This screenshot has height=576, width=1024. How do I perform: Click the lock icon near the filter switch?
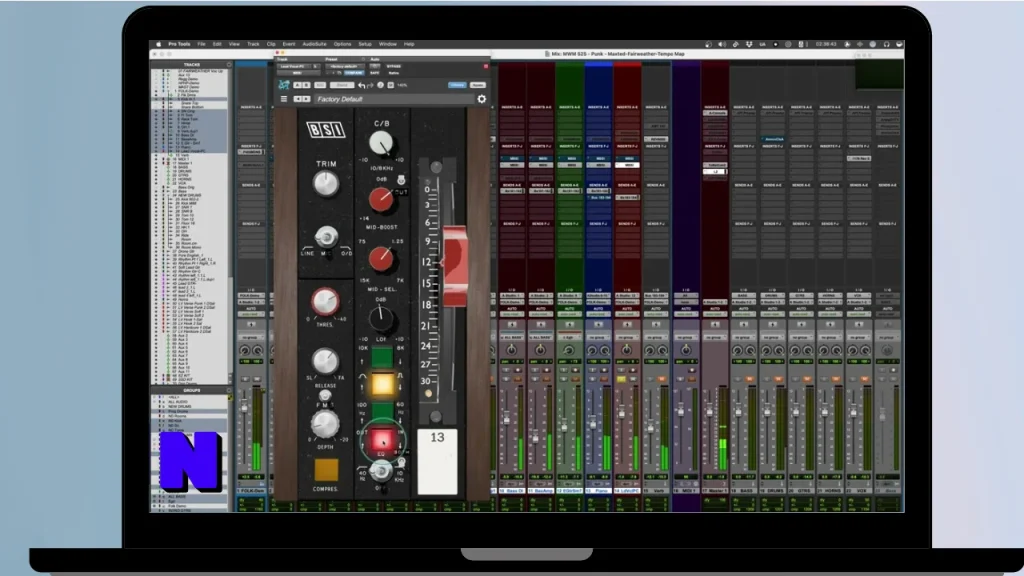(401, 462)
